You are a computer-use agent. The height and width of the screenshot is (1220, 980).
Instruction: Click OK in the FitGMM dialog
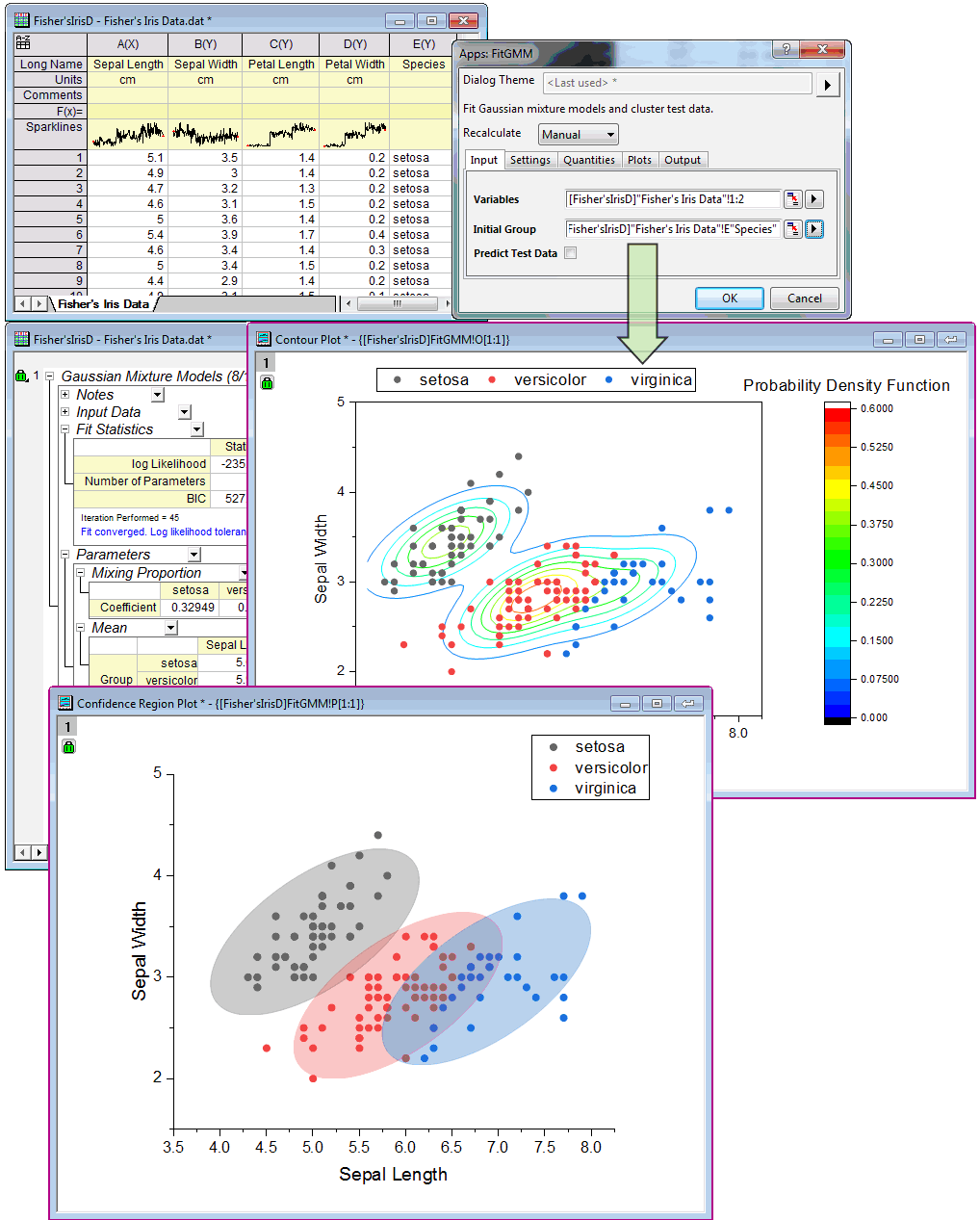pos(729,299)
